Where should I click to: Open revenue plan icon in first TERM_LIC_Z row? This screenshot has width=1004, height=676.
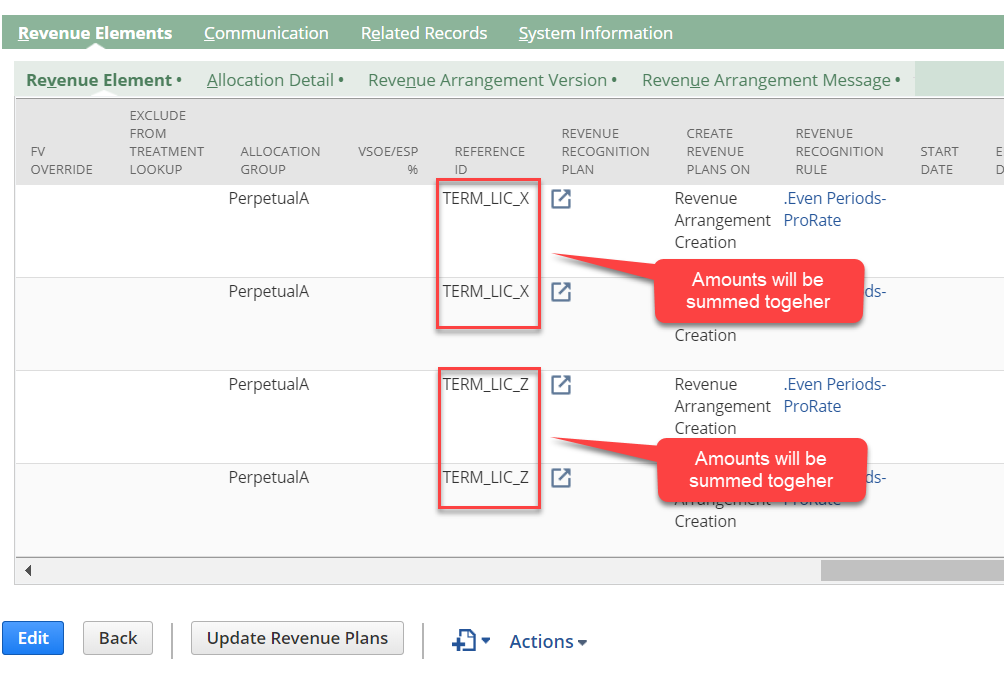(x=561, y=385)
